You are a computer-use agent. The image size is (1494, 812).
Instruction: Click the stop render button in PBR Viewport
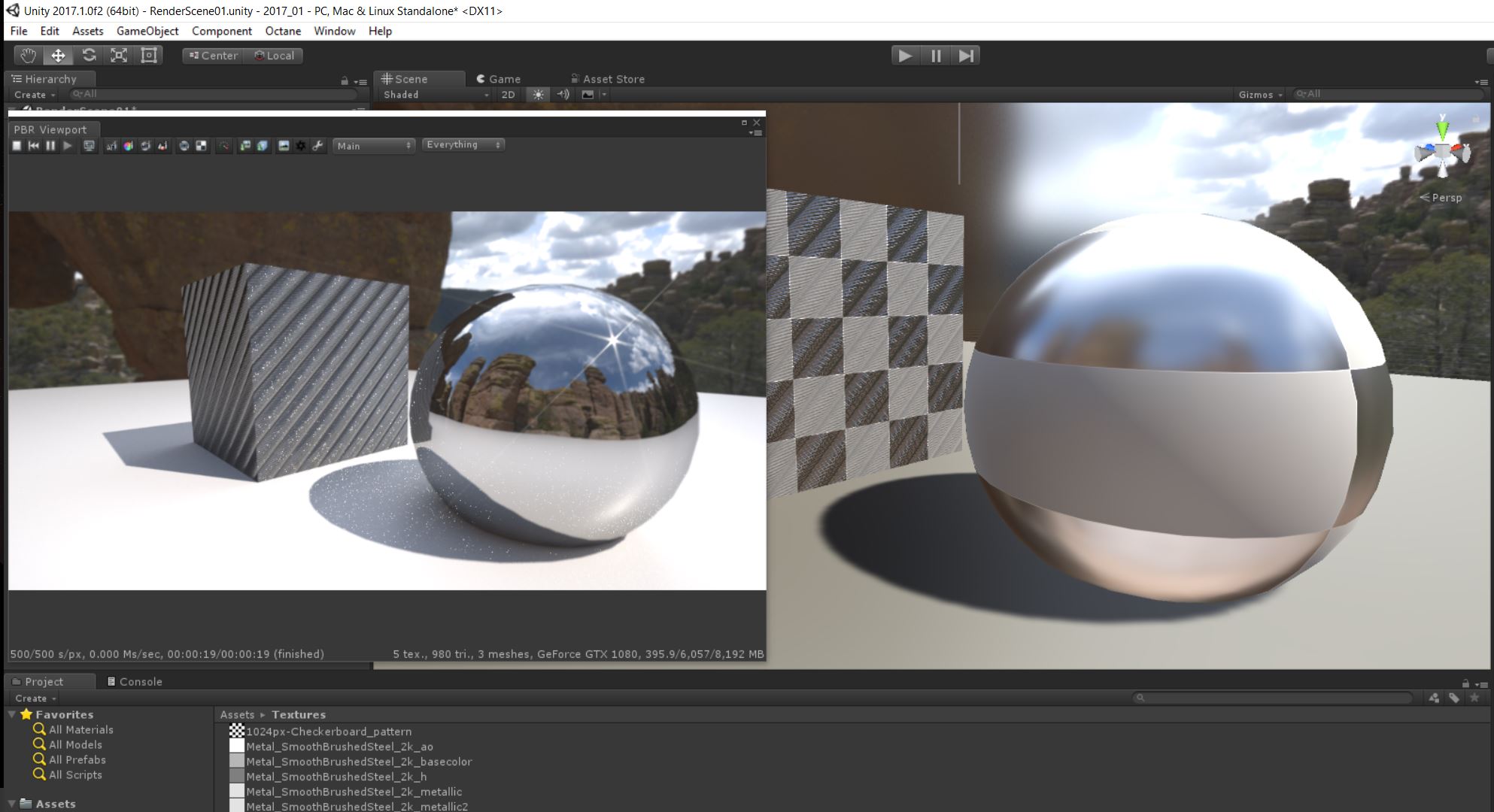17,146
